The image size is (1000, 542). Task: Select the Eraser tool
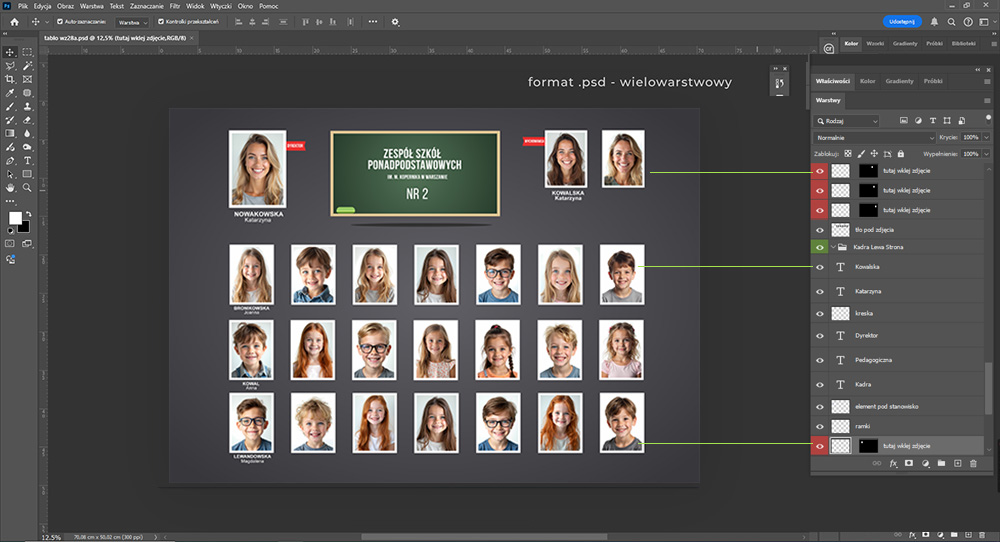click(x=27, y=120)
